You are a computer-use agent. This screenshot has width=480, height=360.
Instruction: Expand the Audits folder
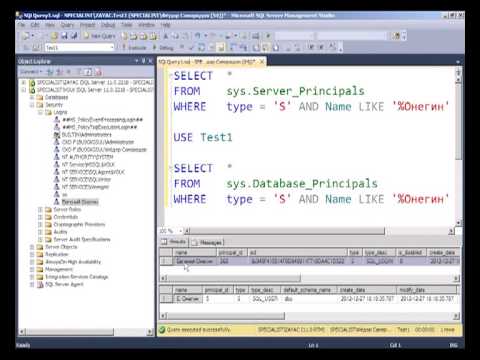(x=40, y=232)
